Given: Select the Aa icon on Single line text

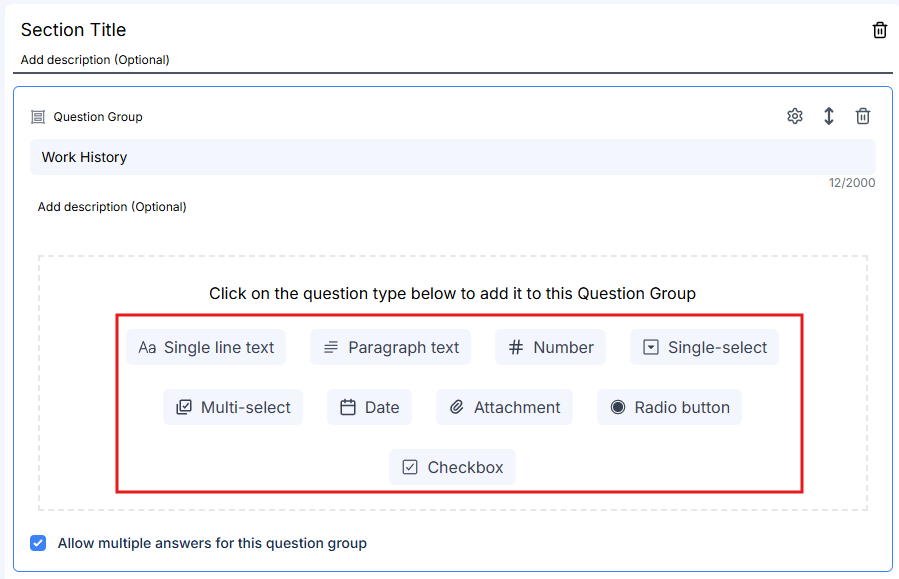Looking at the screenshot, I should point(147,347).
